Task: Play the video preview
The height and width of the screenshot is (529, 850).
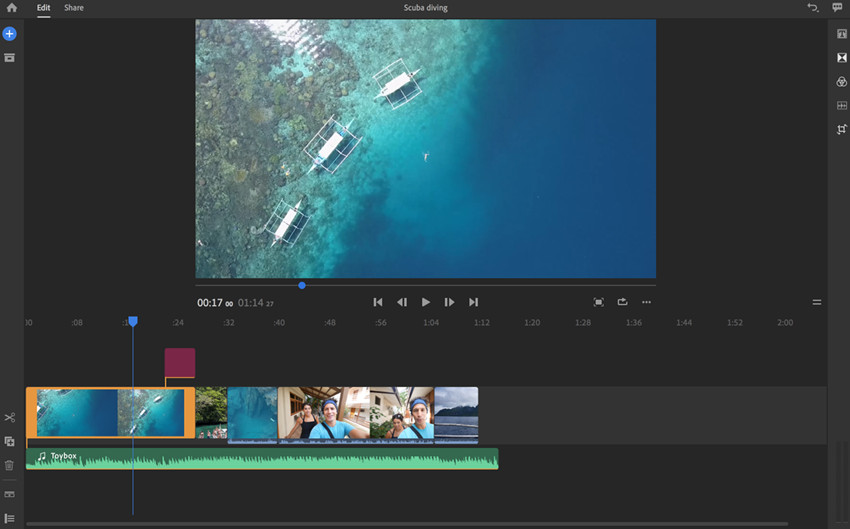Action: point(426,302)
